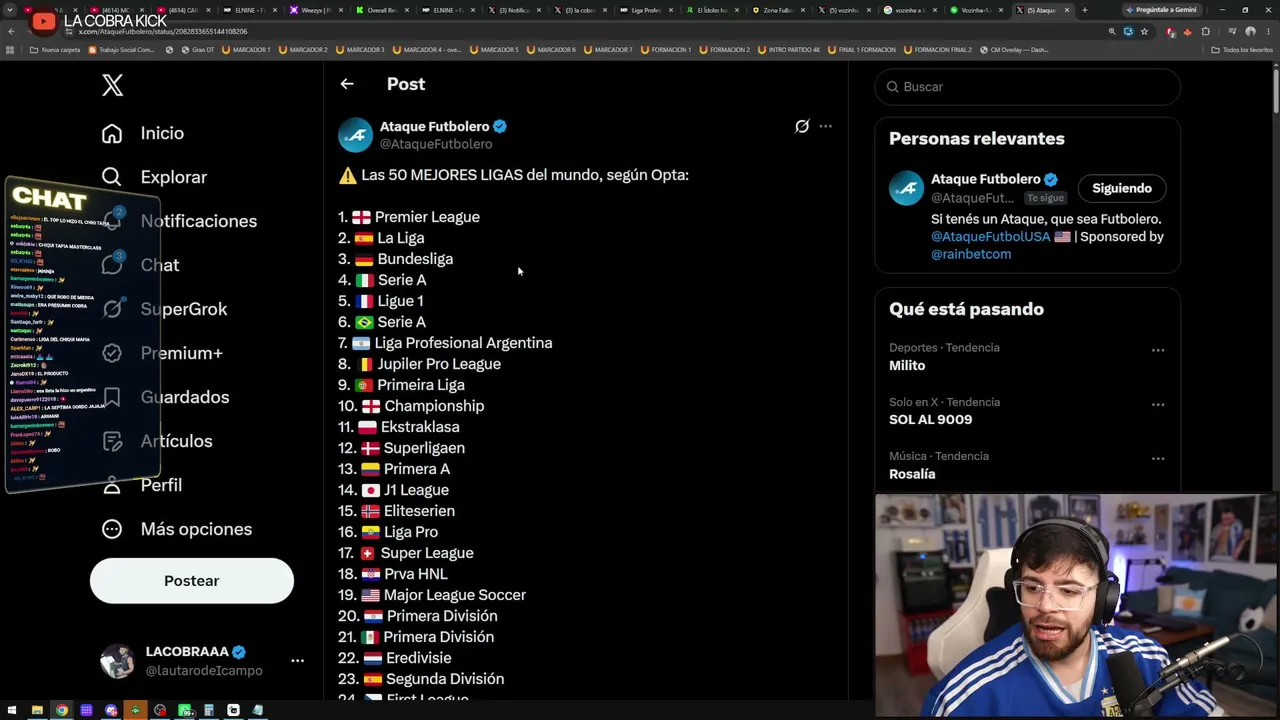
Task: Click Major League Soccer in the list
Action: tap(455, 595)
